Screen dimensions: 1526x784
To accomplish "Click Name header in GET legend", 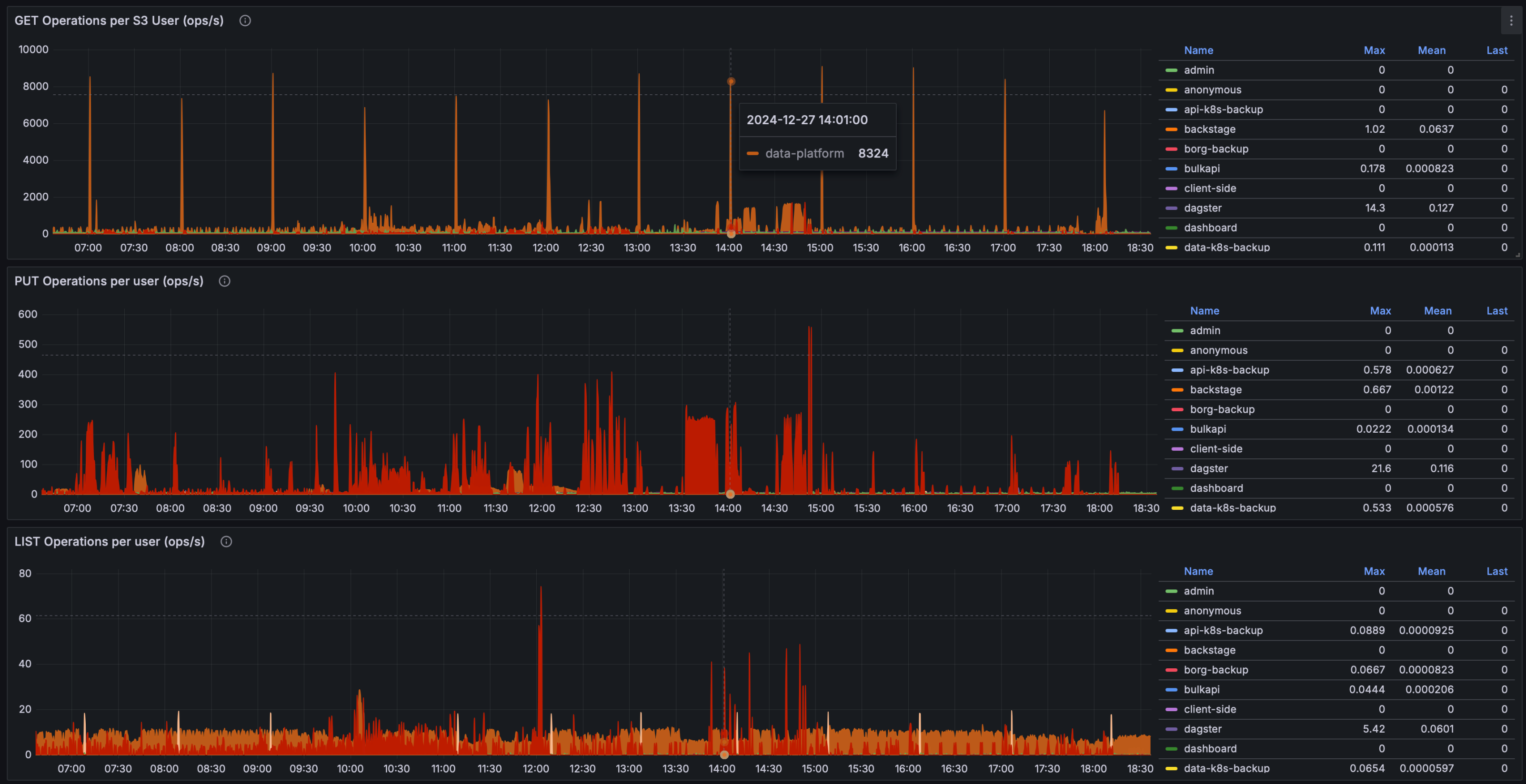I will 1198,50.
